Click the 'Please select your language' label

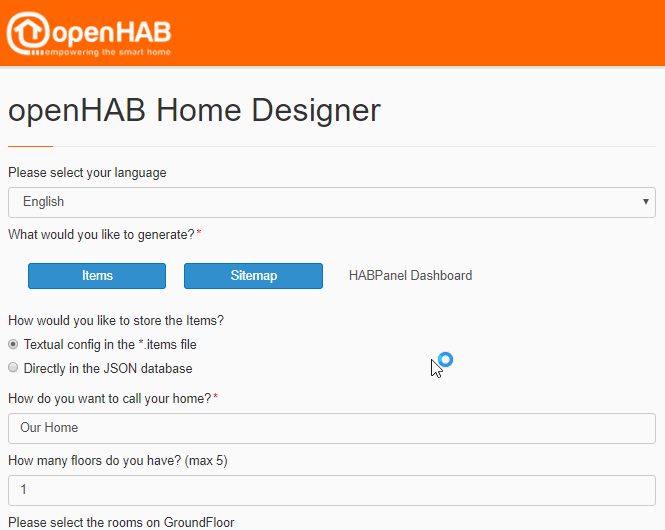point(87,173)
